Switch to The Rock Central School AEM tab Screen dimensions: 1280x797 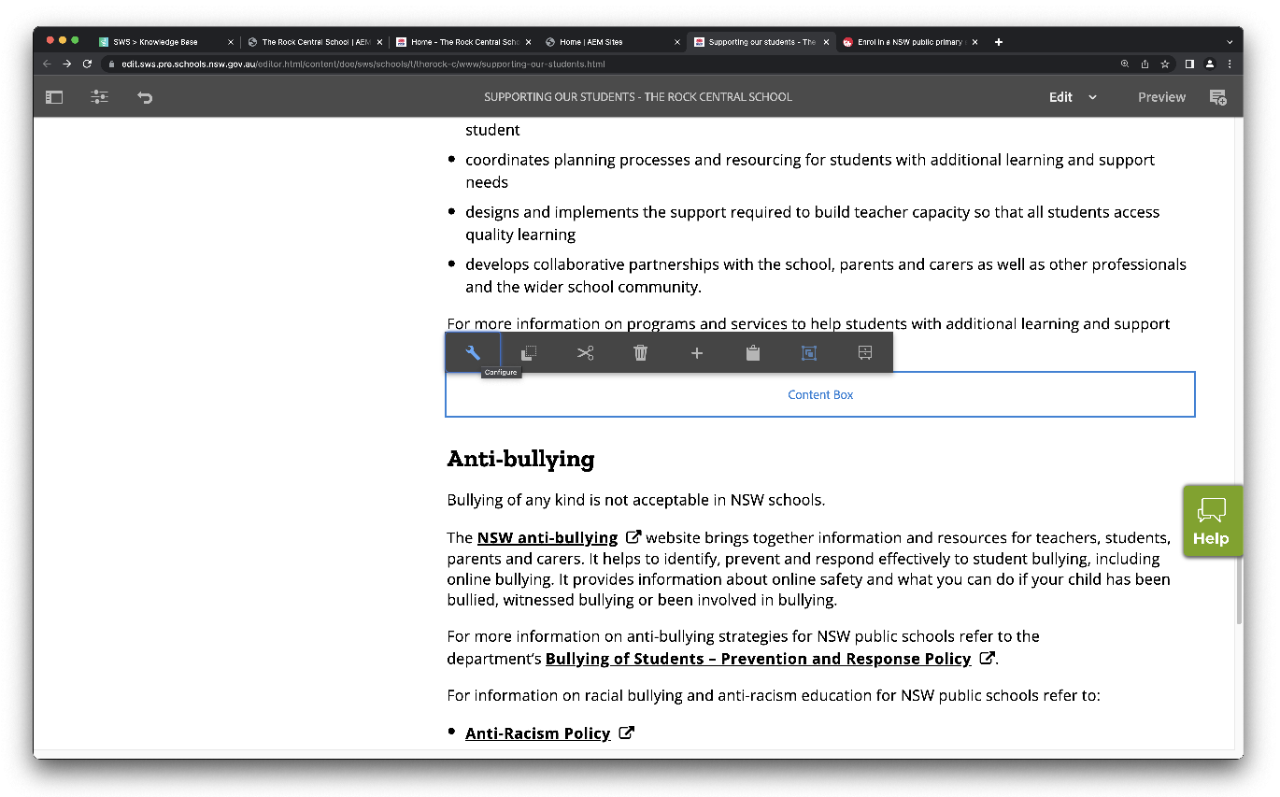click(315, 42)
